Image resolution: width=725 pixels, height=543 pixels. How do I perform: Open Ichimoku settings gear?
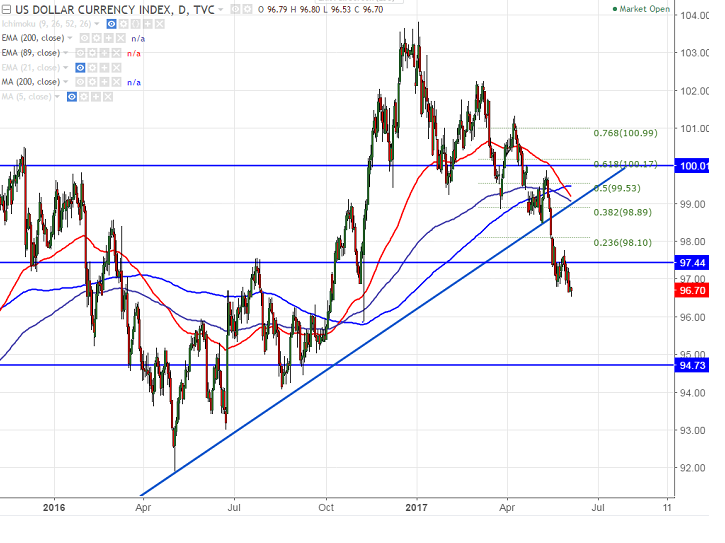point(123,24)
